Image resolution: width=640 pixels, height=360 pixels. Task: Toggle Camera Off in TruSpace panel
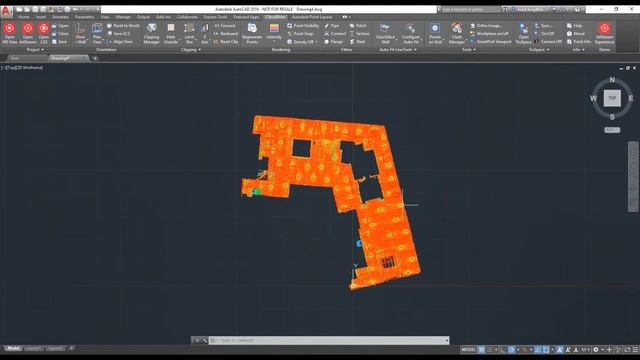[x=548, y=42]
